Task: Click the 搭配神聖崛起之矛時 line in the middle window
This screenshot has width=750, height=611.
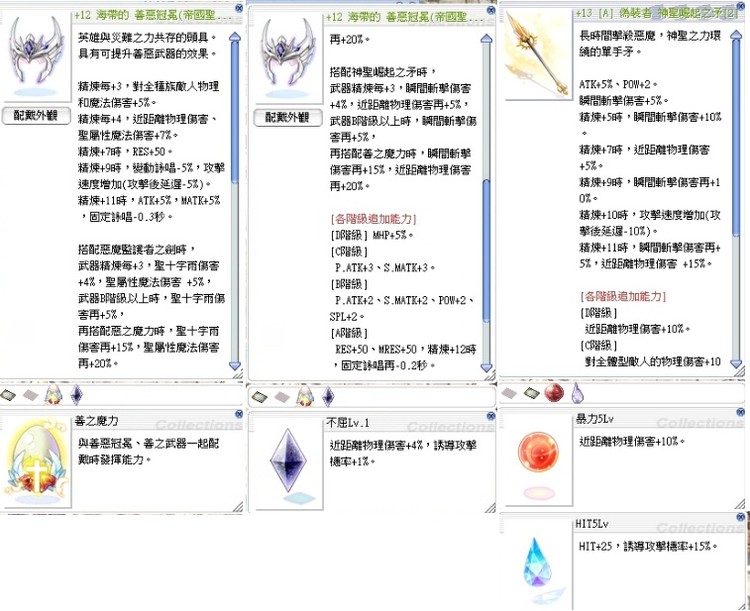Action: pyautogui.click(x=383, y=72)
